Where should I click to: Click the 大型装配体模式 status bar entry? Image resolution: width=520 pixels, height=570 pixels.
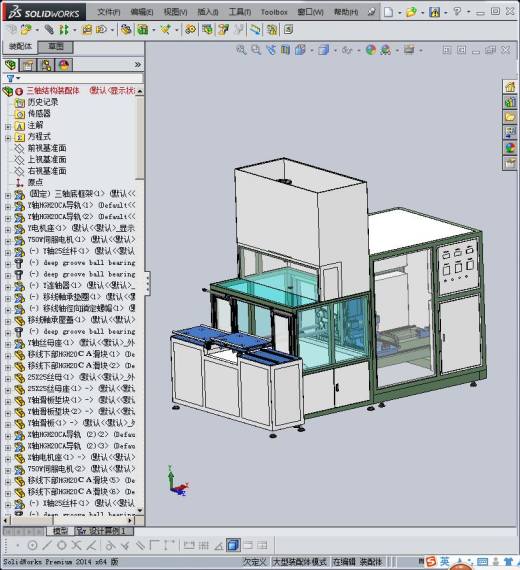tap(300, 562)
